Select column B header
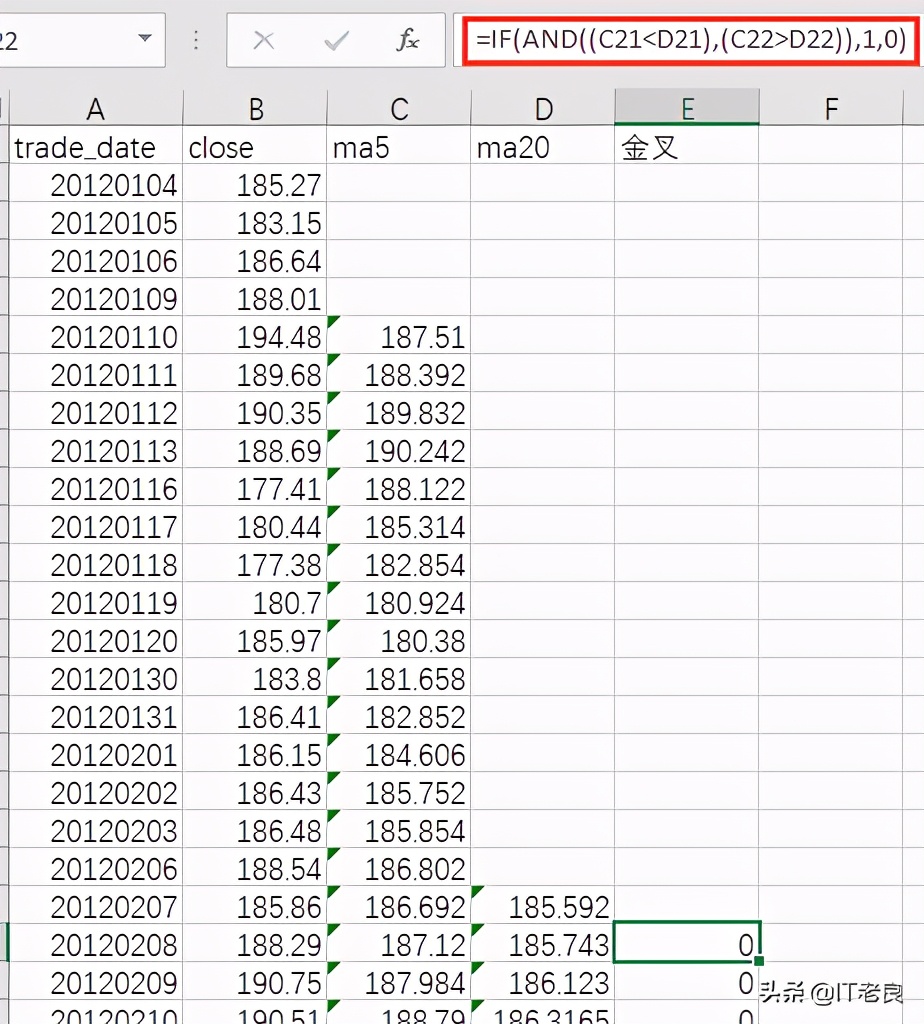 255,108
